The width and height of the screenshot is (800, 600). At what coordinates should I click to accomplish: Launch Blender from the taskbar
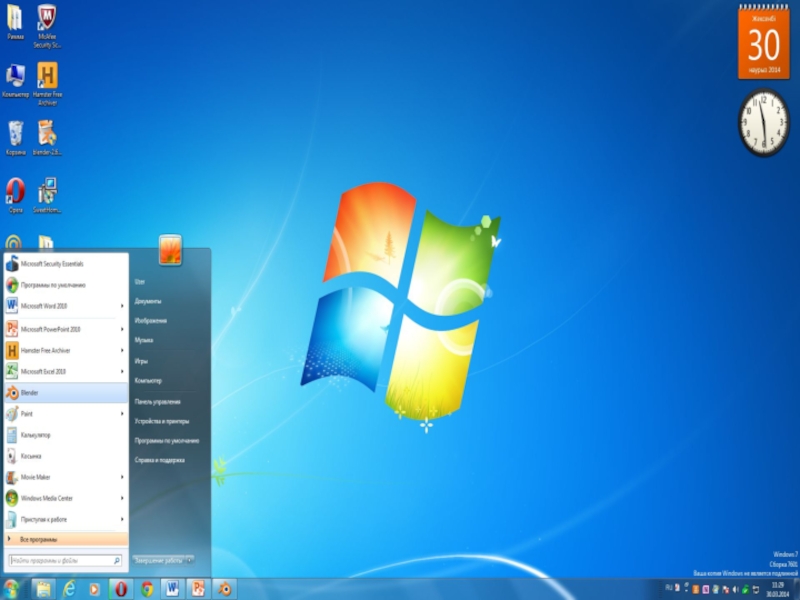224,589
